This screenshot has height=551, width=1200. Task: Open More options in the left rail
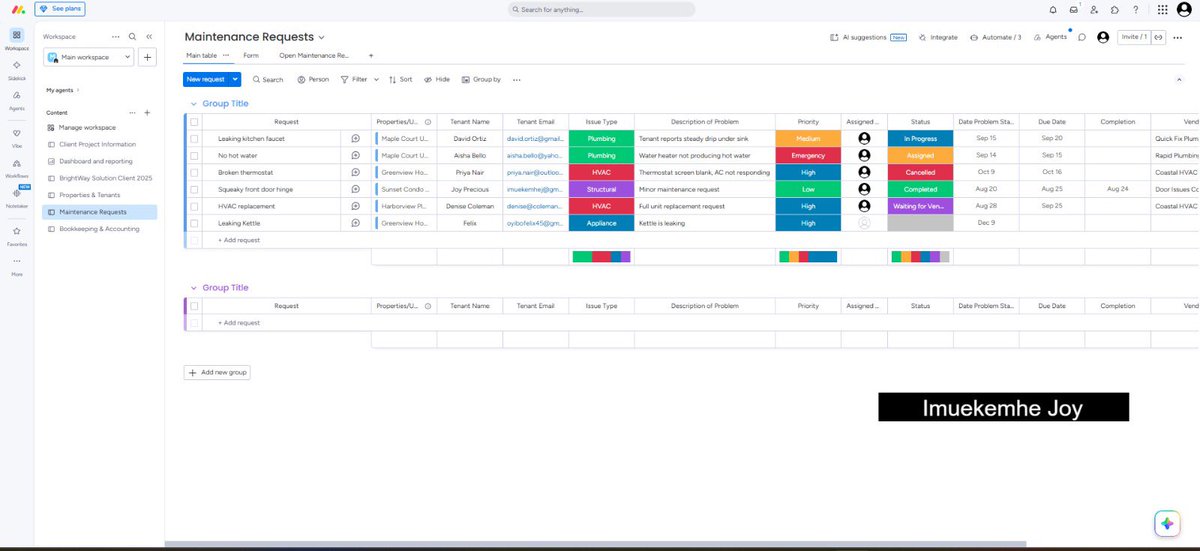[x=16, y=264]
